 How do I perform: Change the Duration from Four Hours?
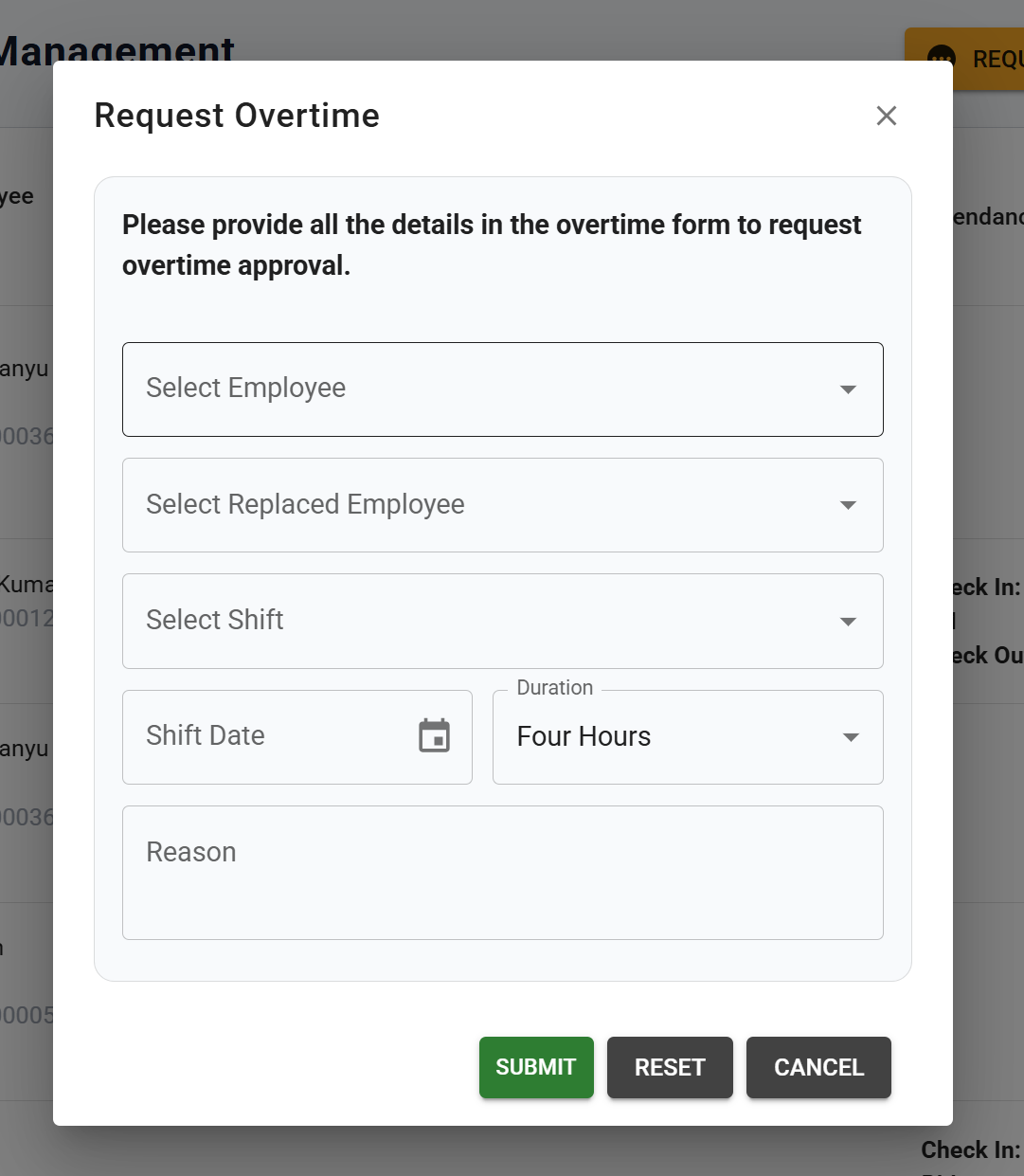point(663,737)
